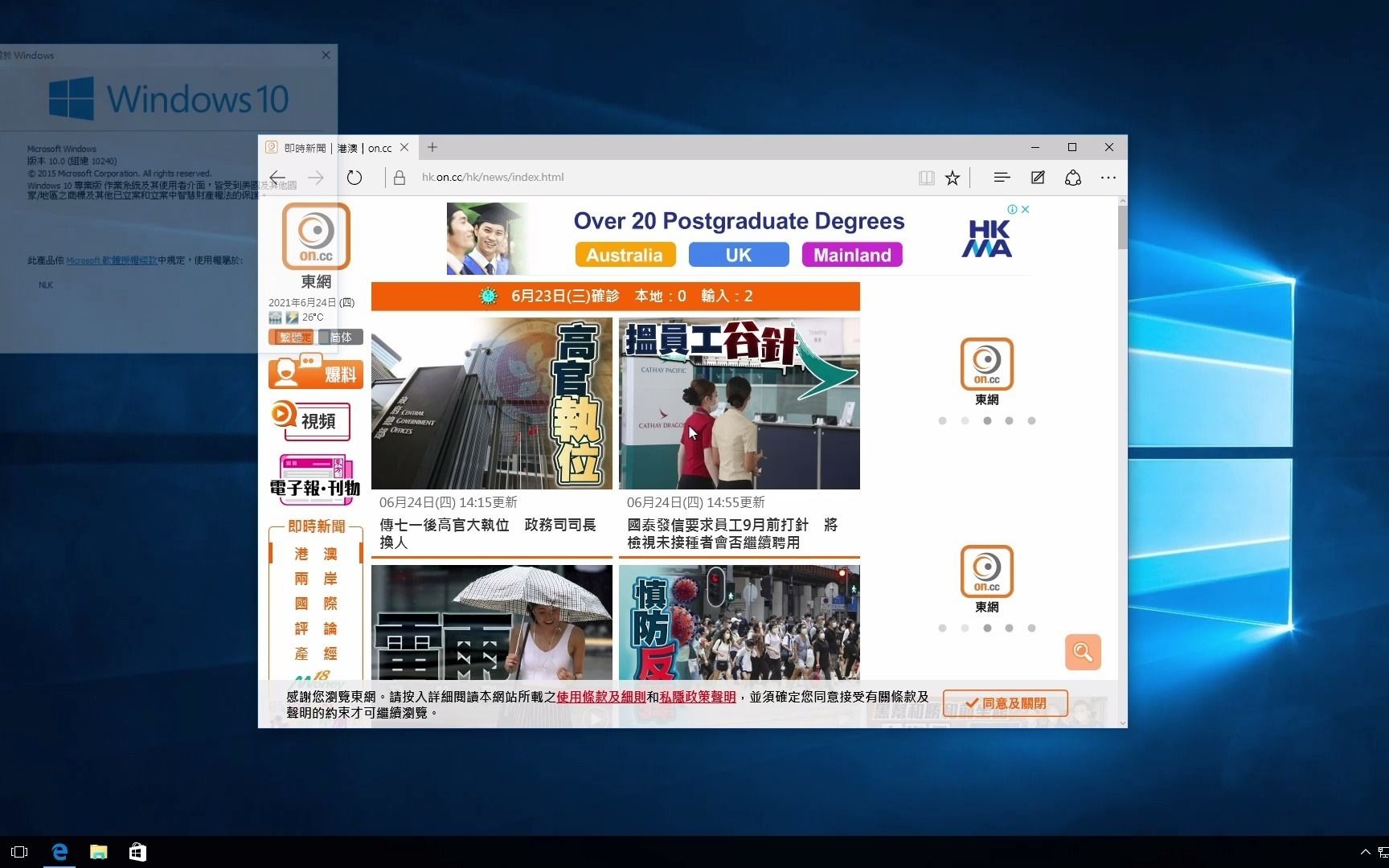
Task: Open the Edge Hub panel
Action: click(1002, 178)
